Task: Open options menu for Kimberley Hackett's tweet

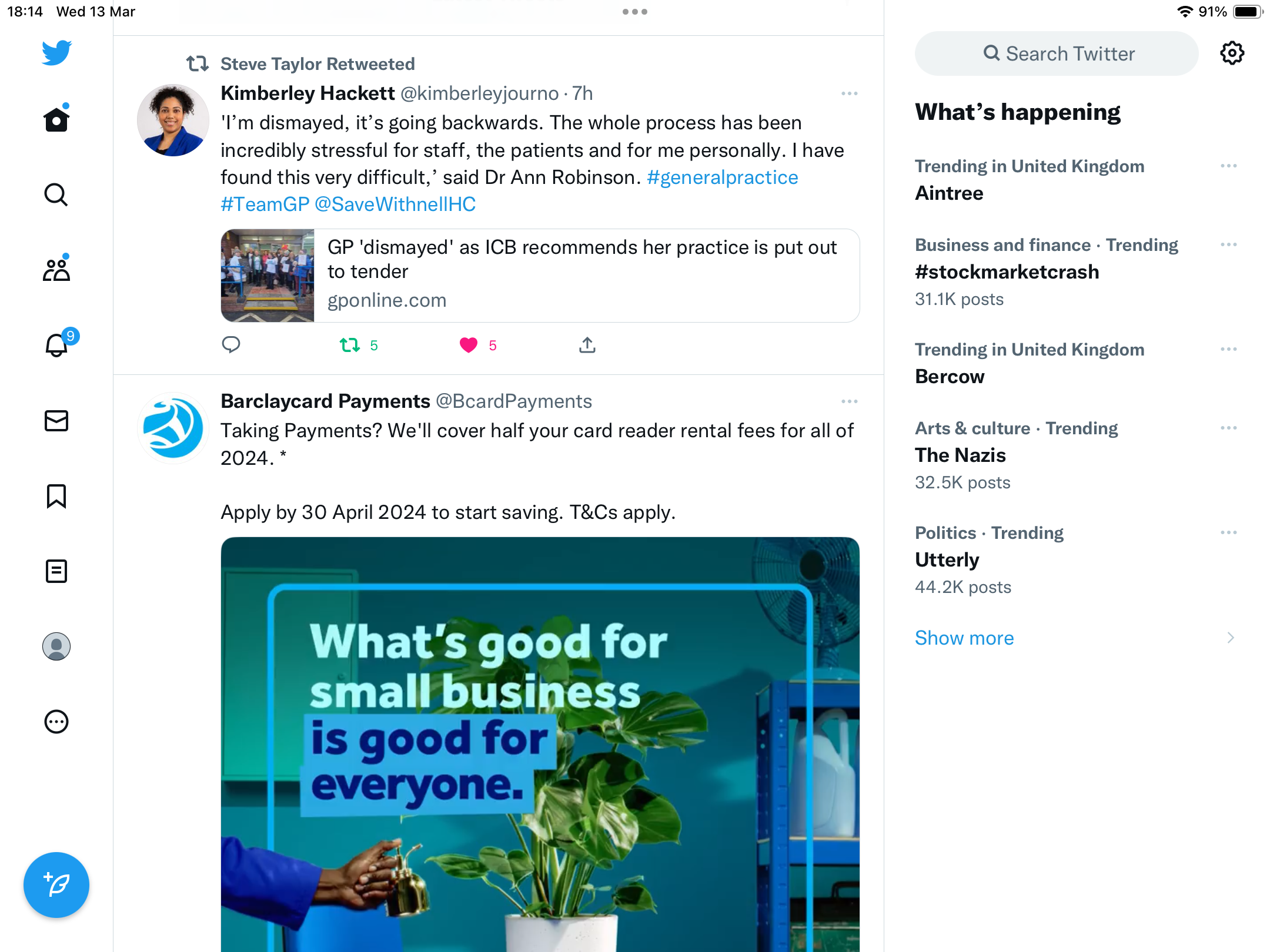Action: [849, 93]
